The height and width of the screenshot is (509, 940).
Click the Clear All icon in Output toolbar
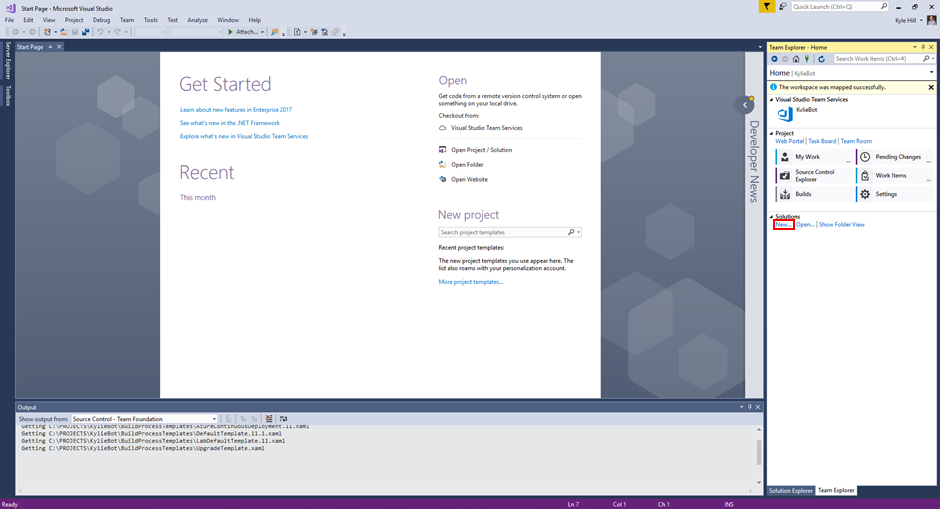tap(269, 418)
